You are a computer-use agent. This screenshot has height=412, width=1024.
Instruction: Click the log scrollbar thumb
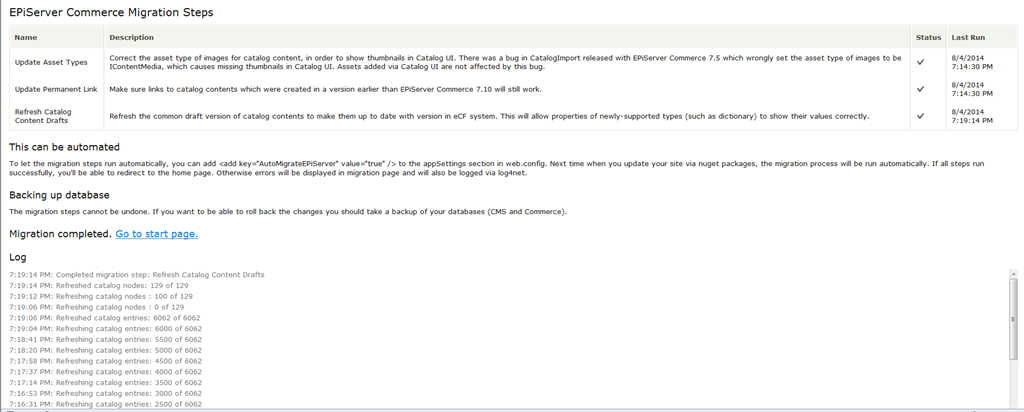[x=1015, y=320]
